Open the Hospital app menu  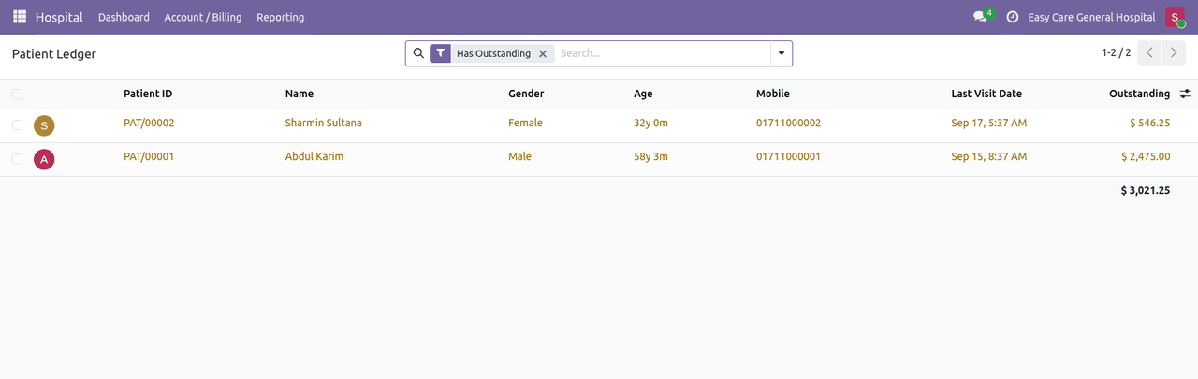click(59, 17)
